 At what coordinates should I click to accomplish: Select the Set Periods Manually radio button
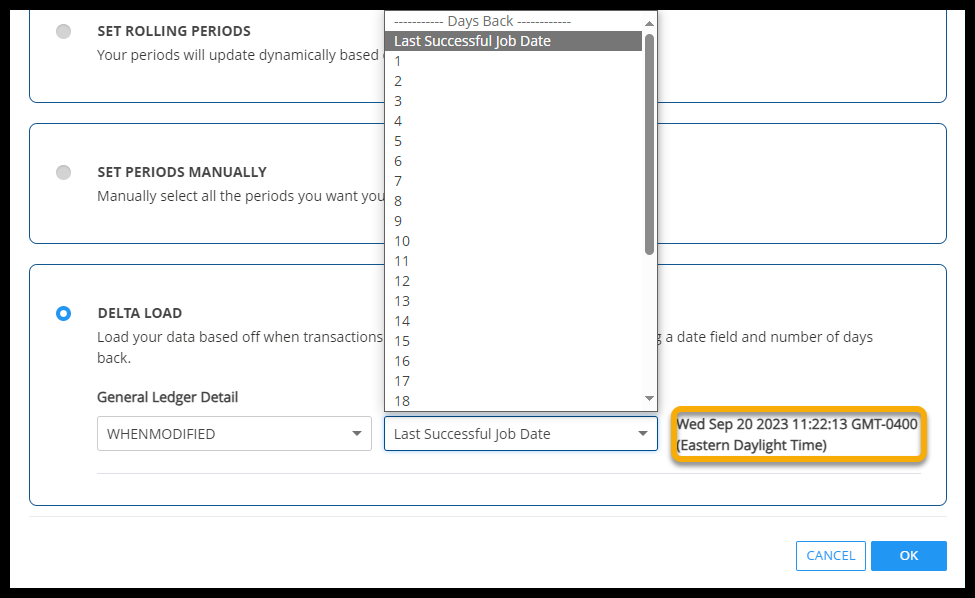click(64, 172)
